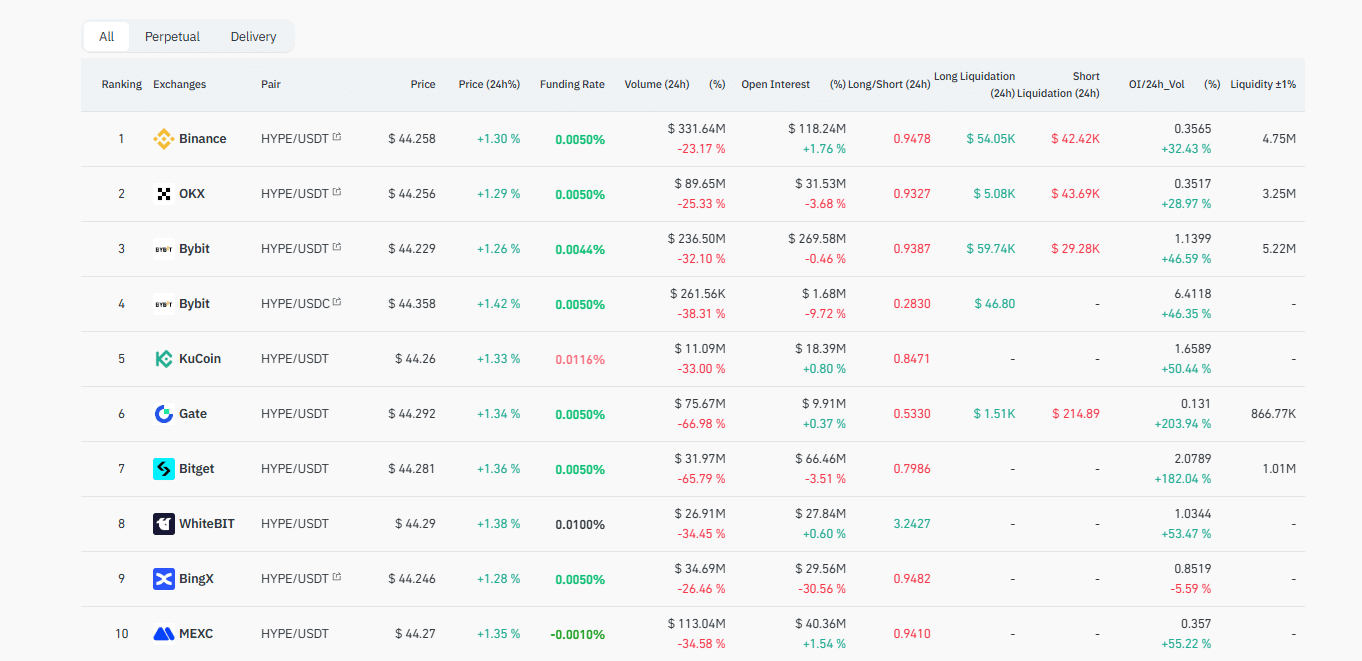Sort by the Open Interest column header
The image size is (1362, 661).
(x=776, y=85)
